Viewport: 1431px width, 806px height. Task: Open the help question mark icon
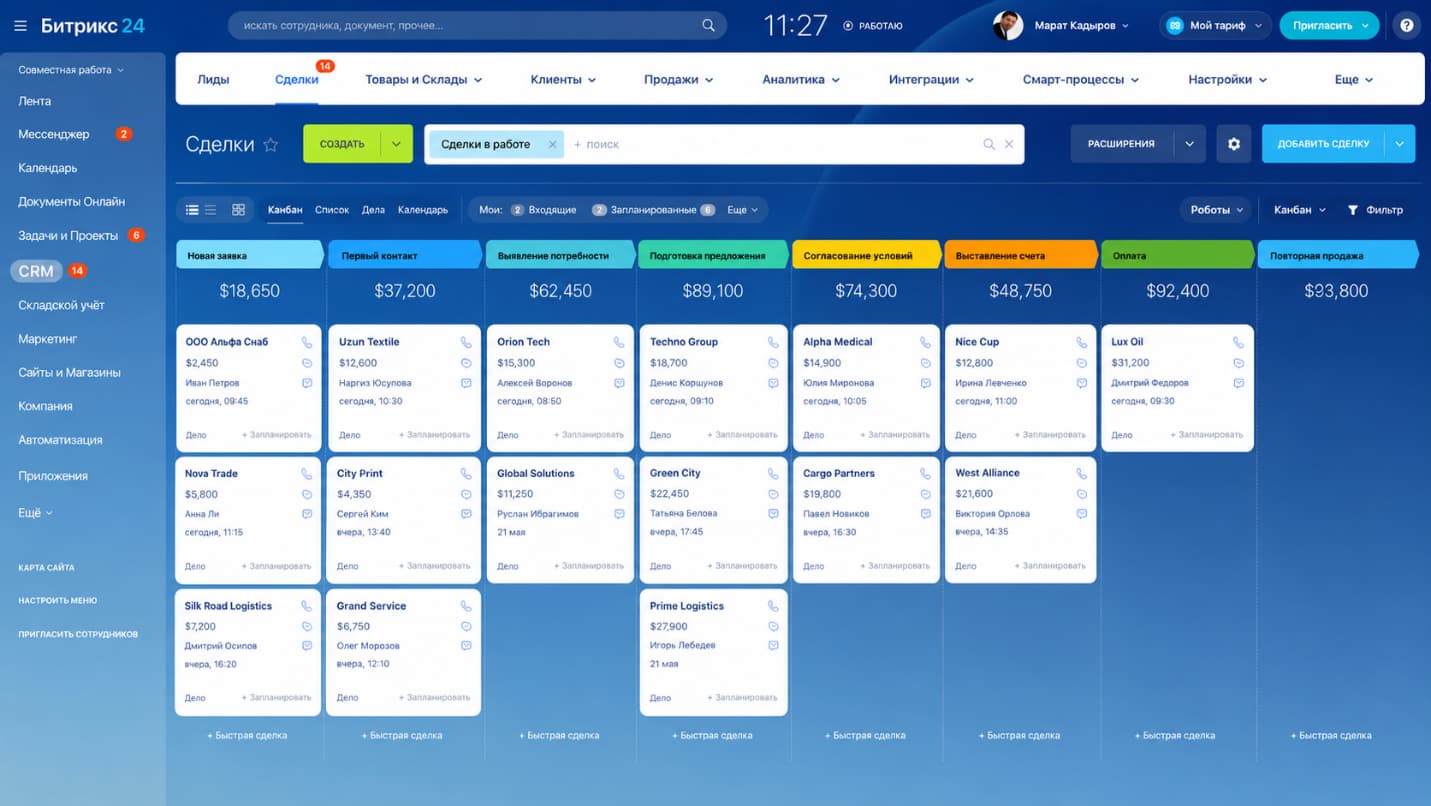click(x=1406, y=26)
